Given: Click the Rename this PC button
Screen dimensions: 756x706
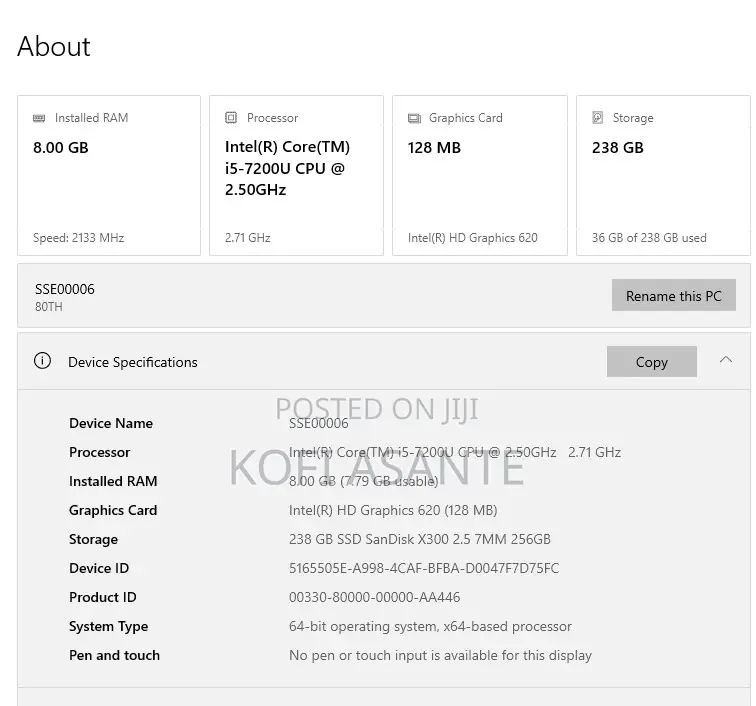Looking at the screenshot, I should [x=674, y=295].
